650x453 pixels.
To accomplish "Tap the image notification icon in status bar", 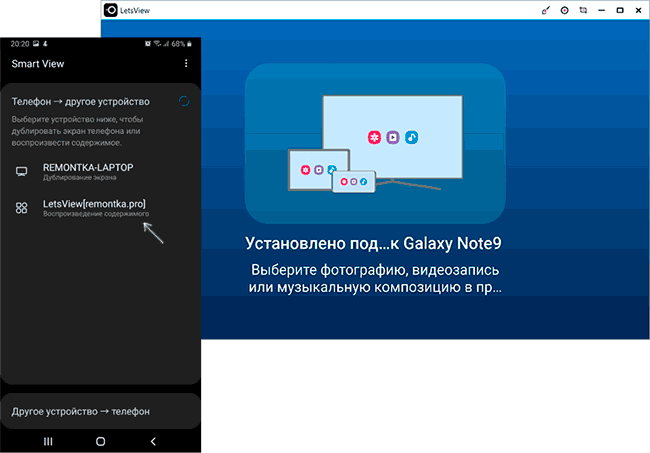I will pos(36,44).
